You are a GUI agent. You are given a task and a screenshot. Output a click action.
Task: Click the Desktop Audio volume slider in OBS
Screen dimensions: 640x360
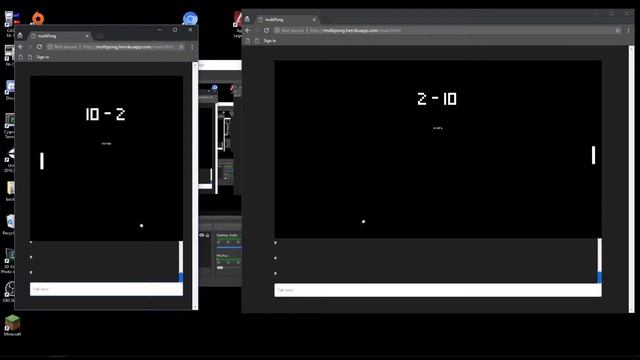pyautogui.click(x=229, y=247)
